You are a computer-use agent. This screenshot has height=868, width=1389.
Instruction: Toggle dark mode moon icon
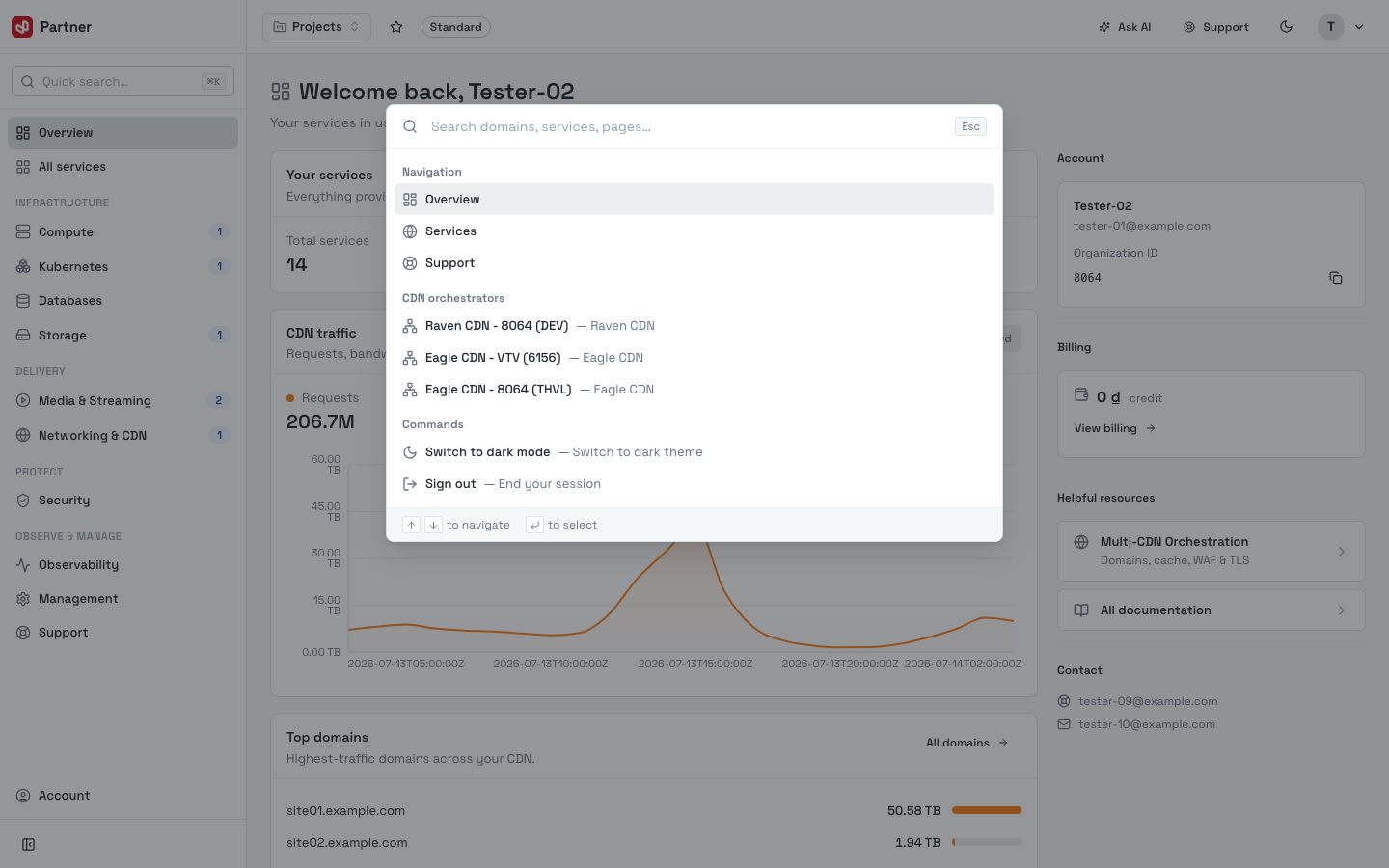pos(1286,27)
